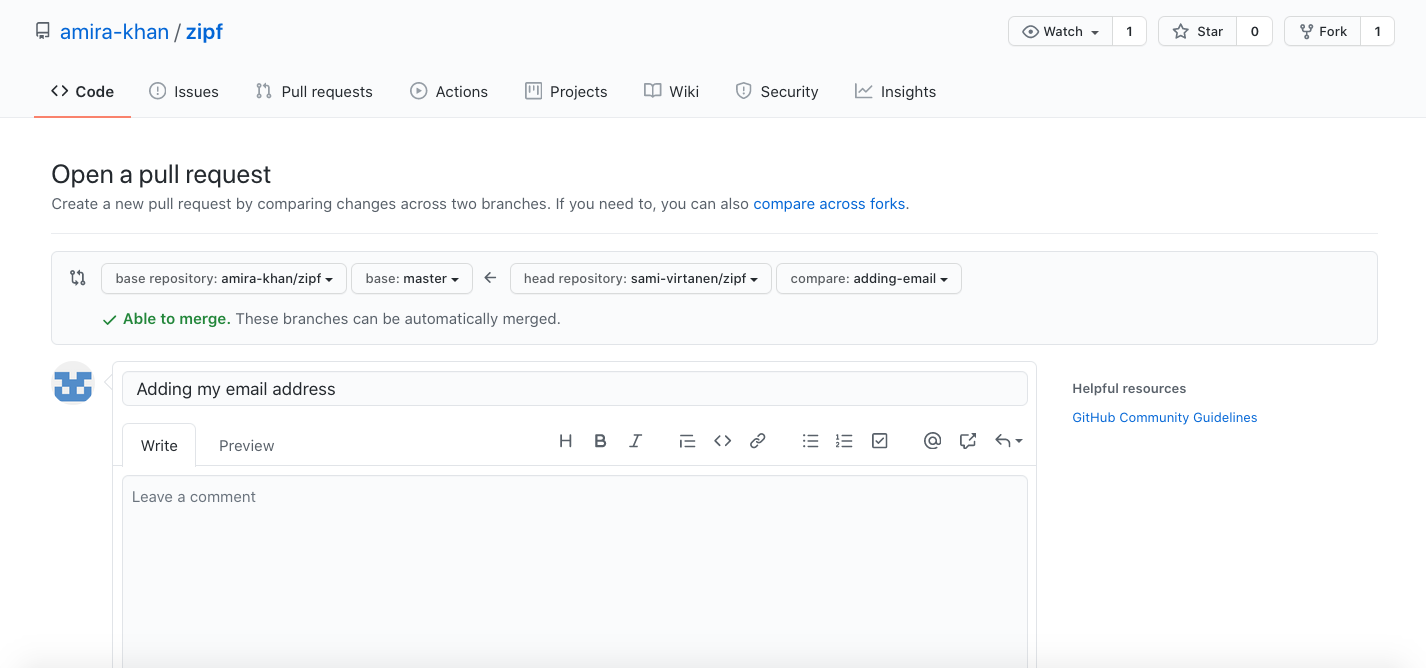Click the Watch button
This screenshot has height=668, width=1426.
[x=1060, y=31]
